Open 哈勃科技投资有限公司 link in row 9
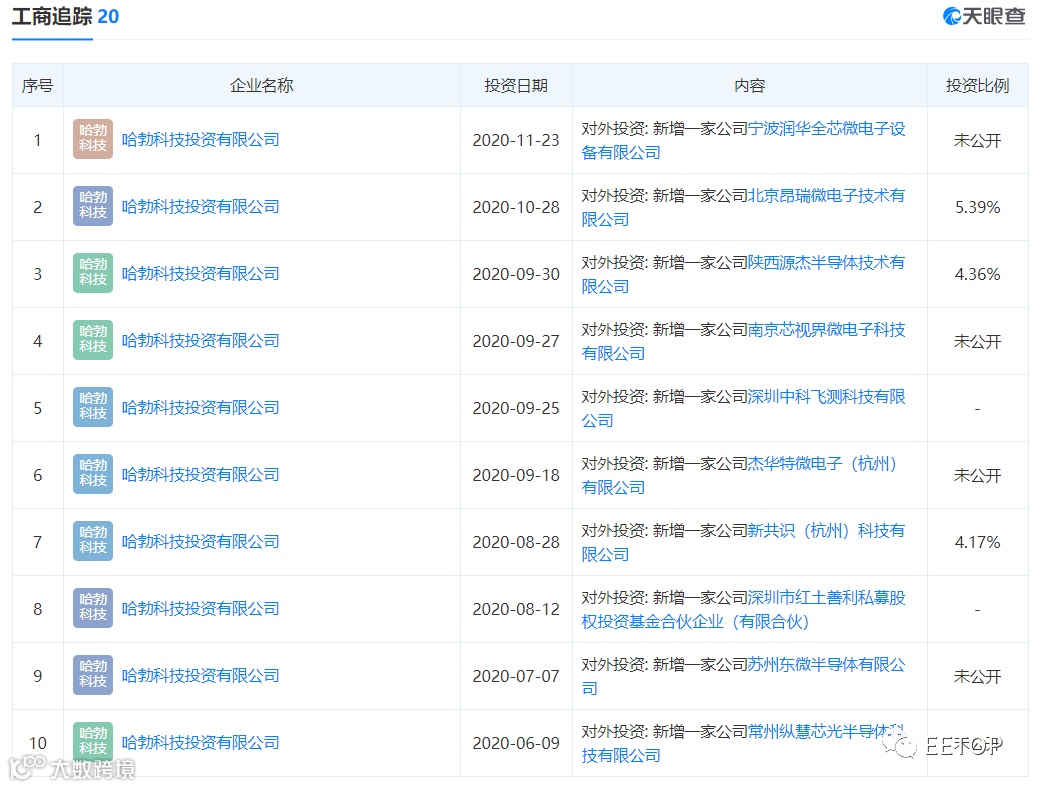1037x788 pixels. click(200, 676)
